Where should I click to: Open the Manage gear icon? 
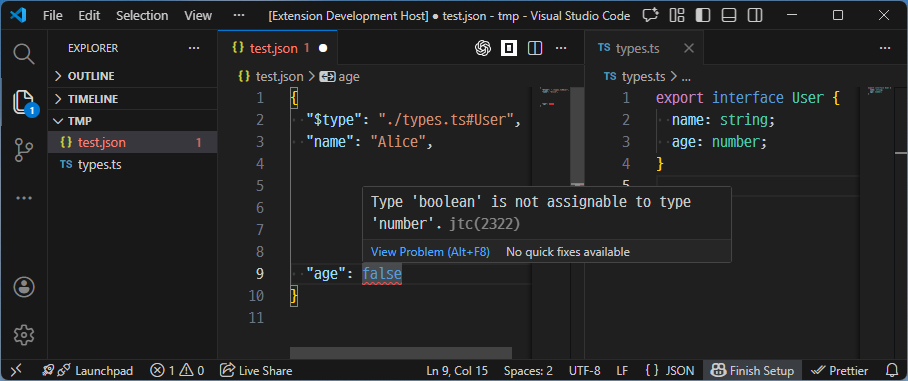click(24, 335)
